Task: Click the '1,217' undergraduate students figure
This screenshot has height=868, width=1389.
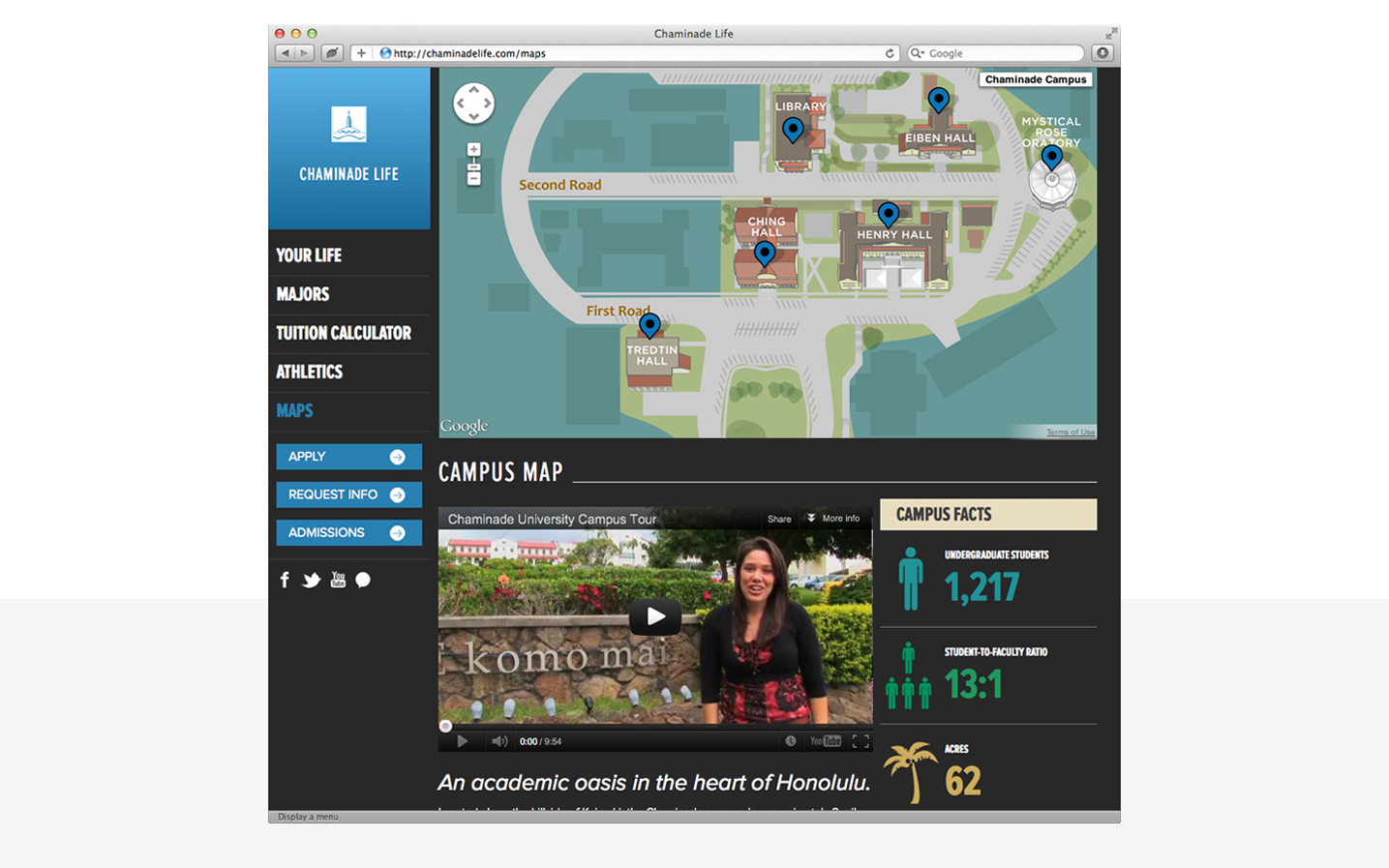Action: pyautogui.click(x=981, y=587)
